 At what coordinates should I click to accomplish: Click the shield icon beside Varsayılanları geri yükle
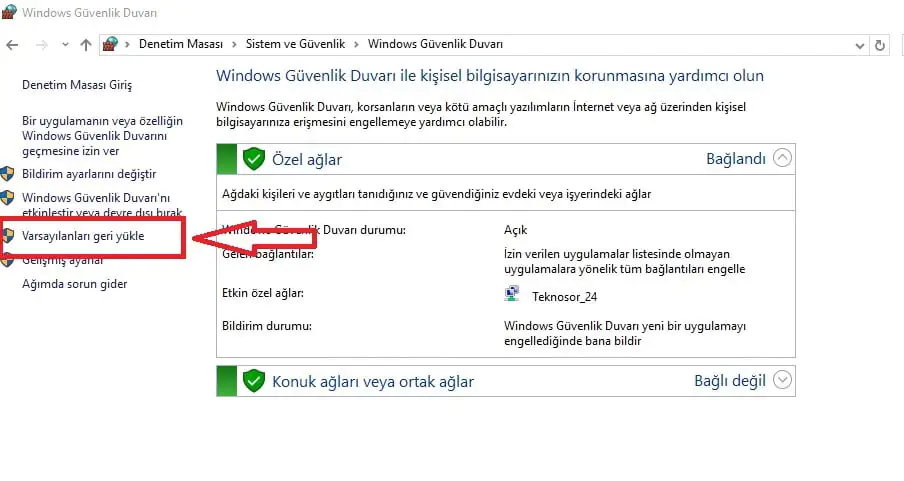pos(7,236)
